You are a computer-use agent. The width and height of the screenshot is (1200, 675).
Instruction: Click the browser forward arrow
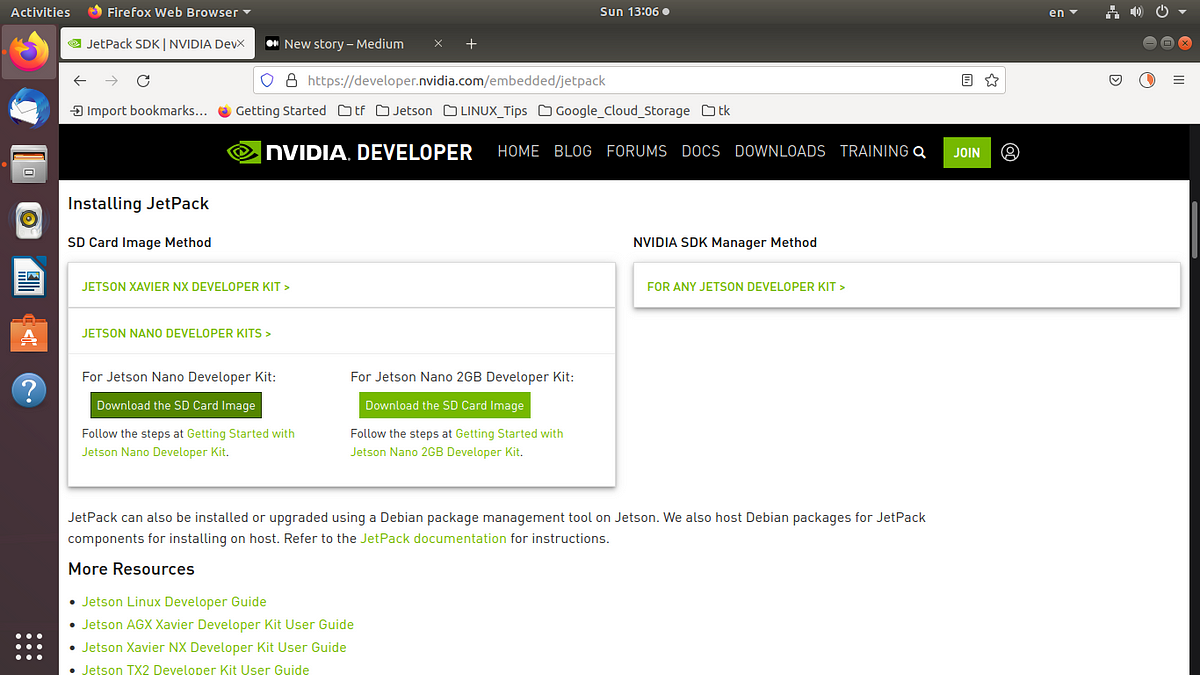(111, 80)
